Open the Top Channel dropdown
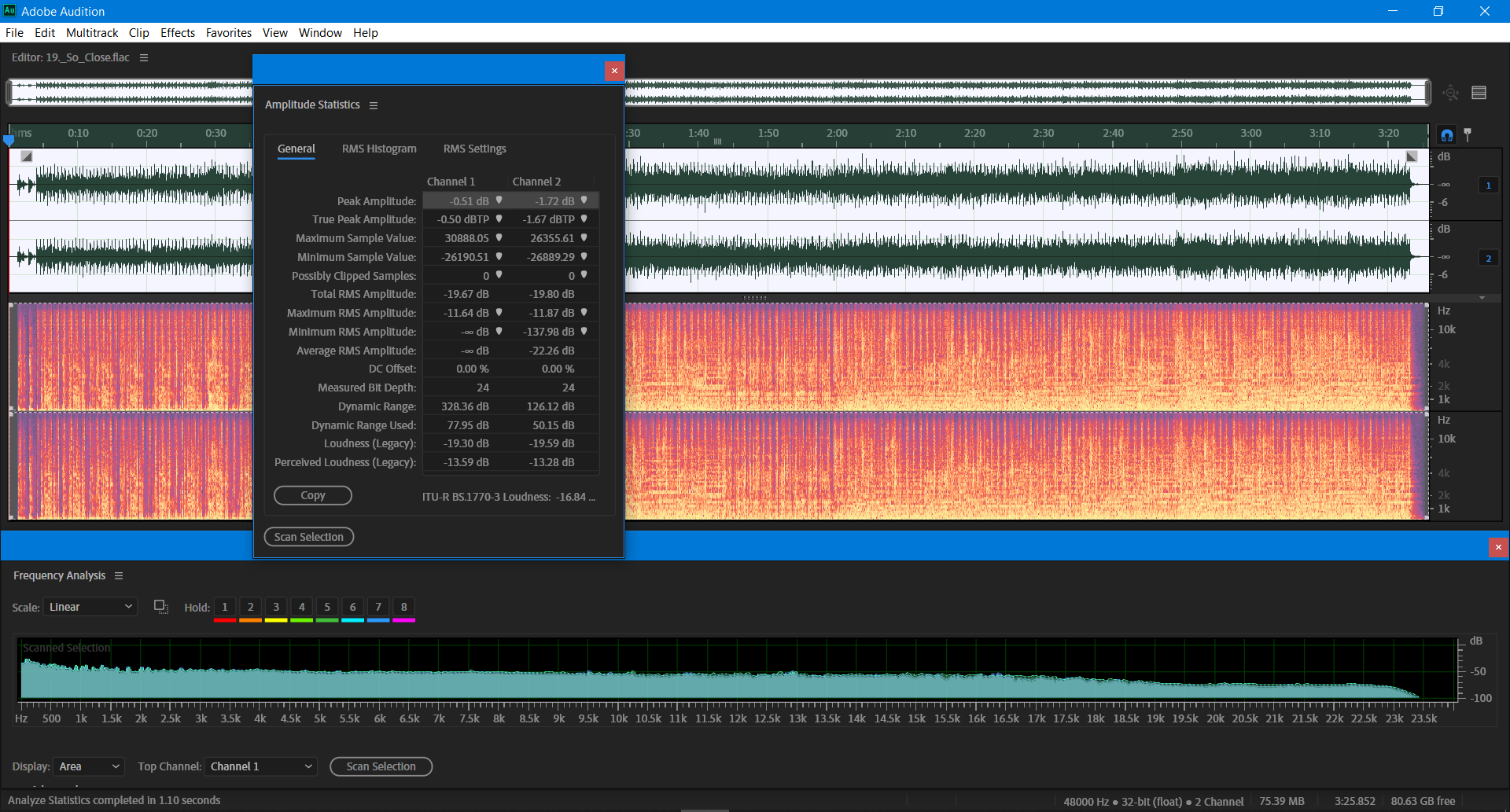This screenshot has width=1510, height=812. (x=260, y=766)
